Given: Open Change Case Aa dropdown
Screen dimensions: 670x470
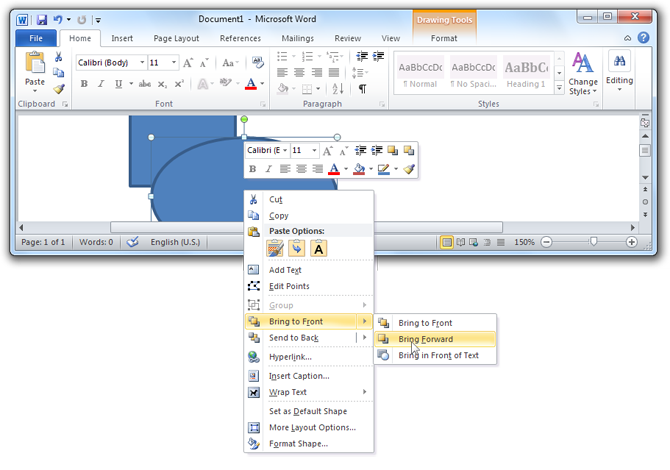Looking at the screenshot, I should point(230,63).
